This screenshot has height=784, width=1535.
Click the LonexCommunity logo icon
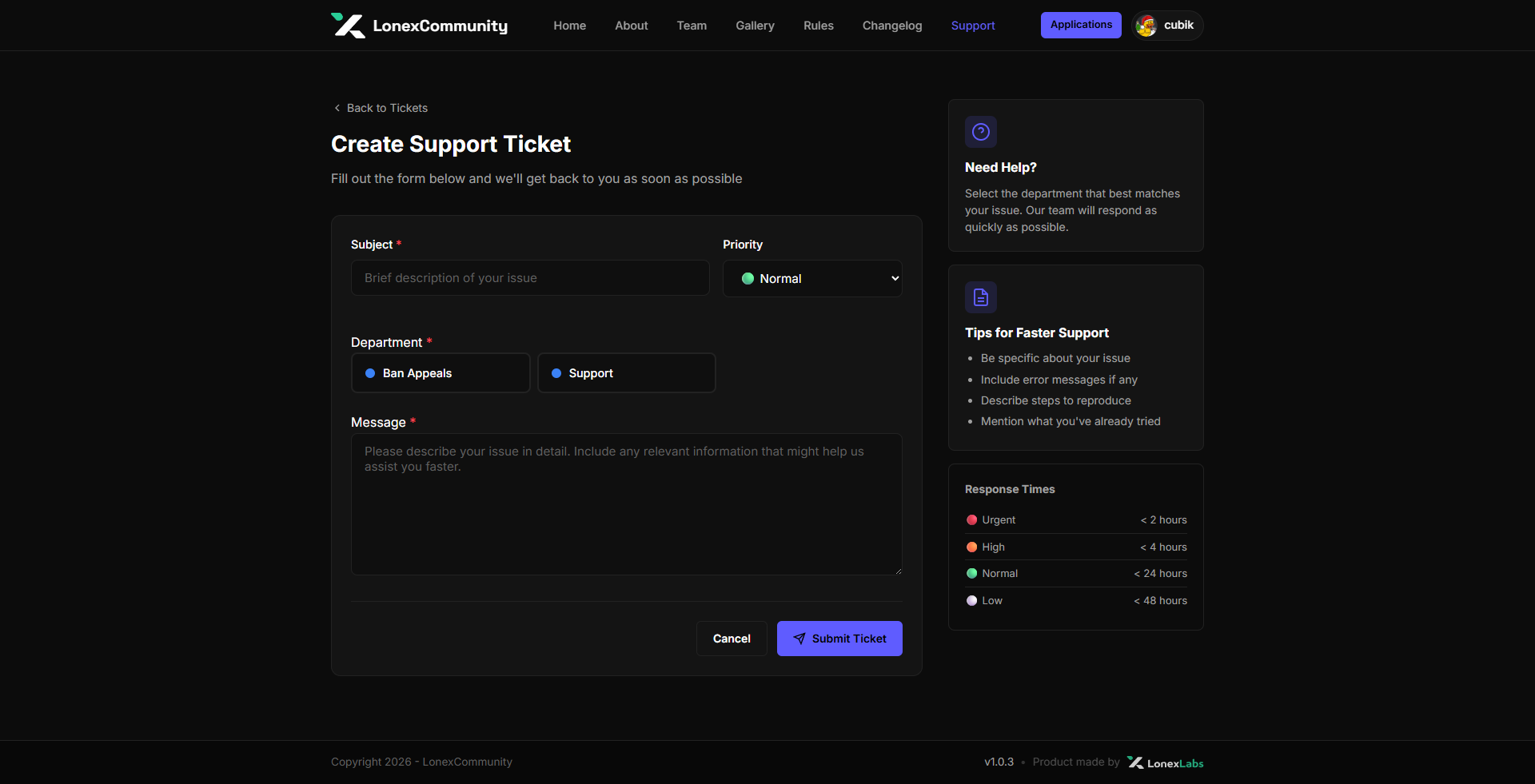pyautogui.click(x=348, y=26)
